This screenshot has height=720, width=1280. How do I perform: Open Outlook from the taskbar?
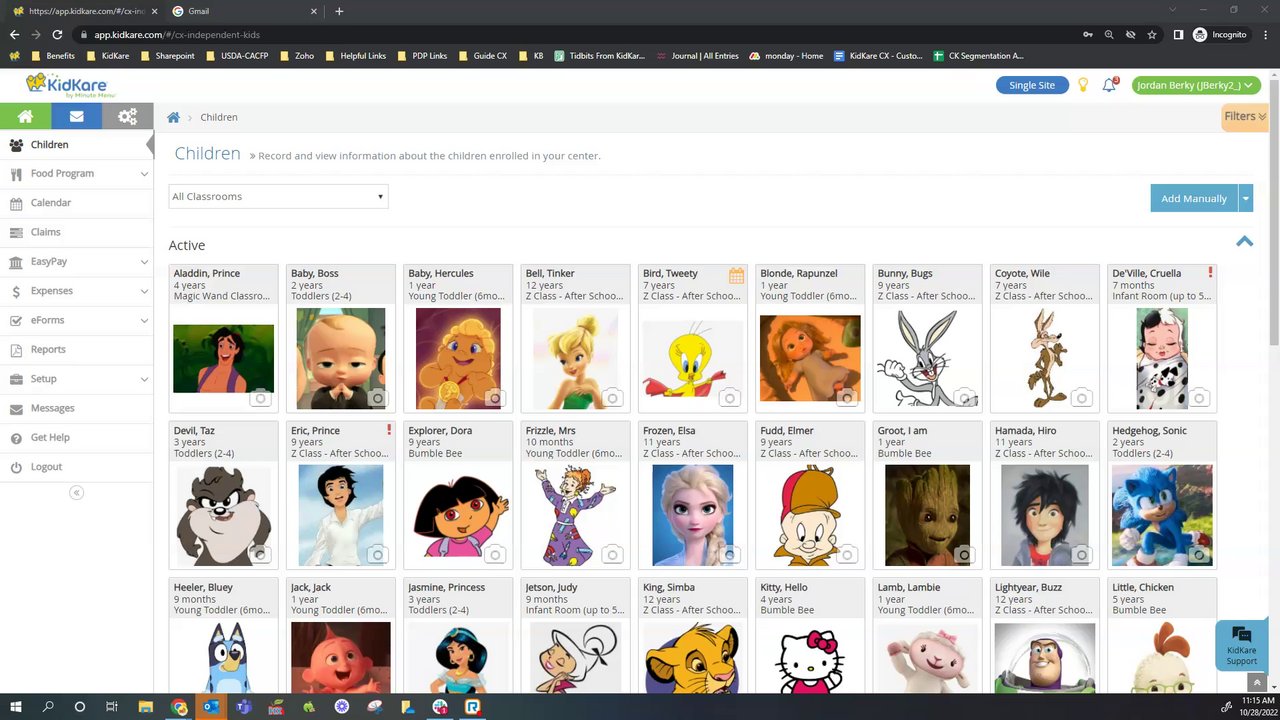211,706
